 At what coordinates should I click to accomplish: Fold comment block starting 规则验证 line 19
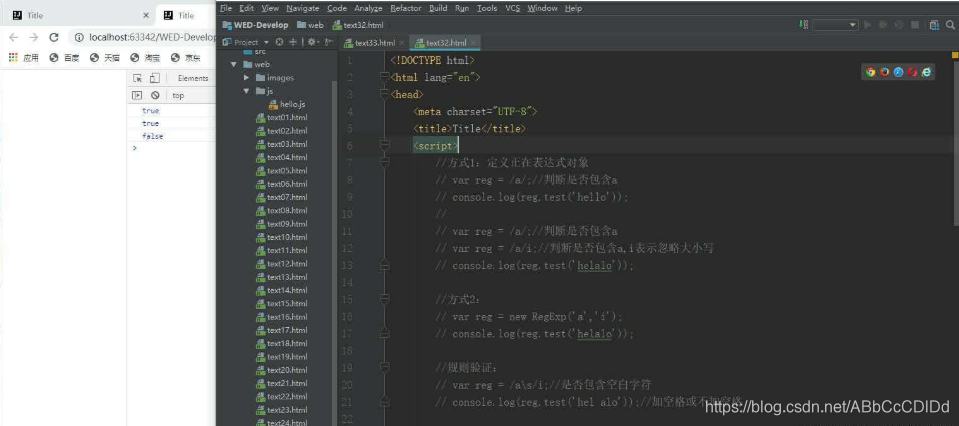384,368
